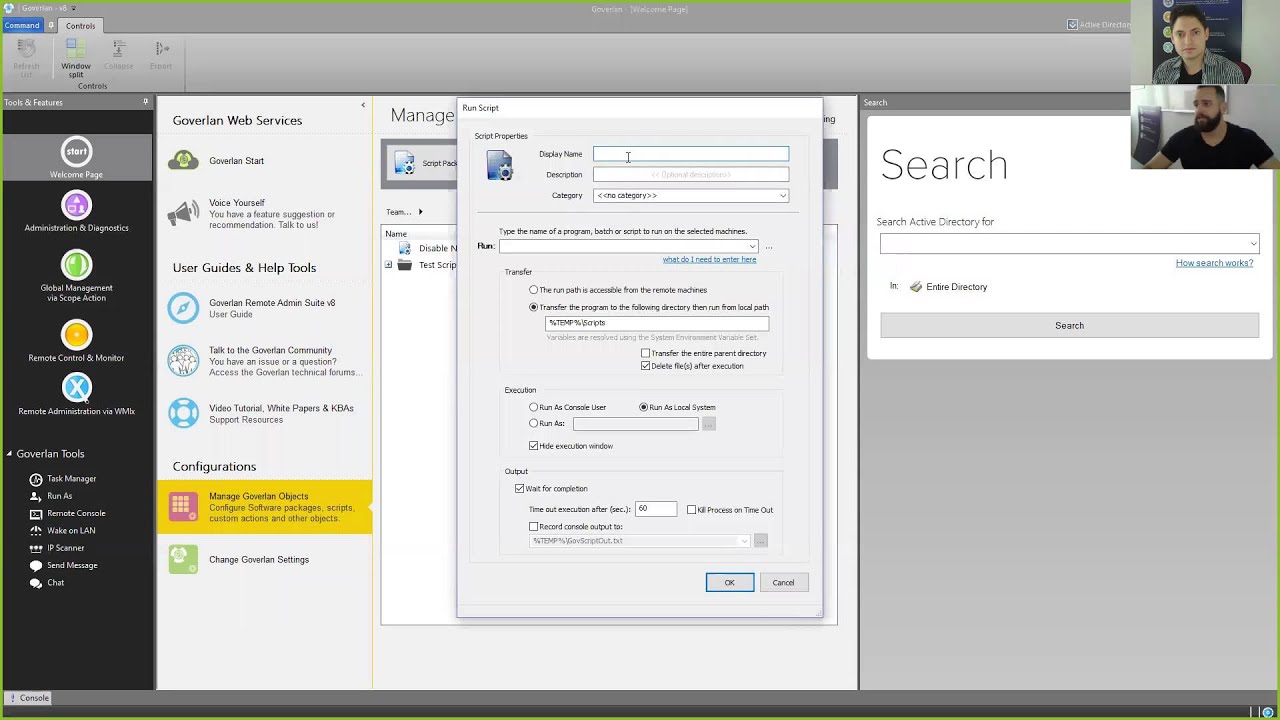Image resolution: width=1280 pixels, height=720 pixels.
Task: Open Search Active Directory dropdown
Action: (x=1253, y=244)
